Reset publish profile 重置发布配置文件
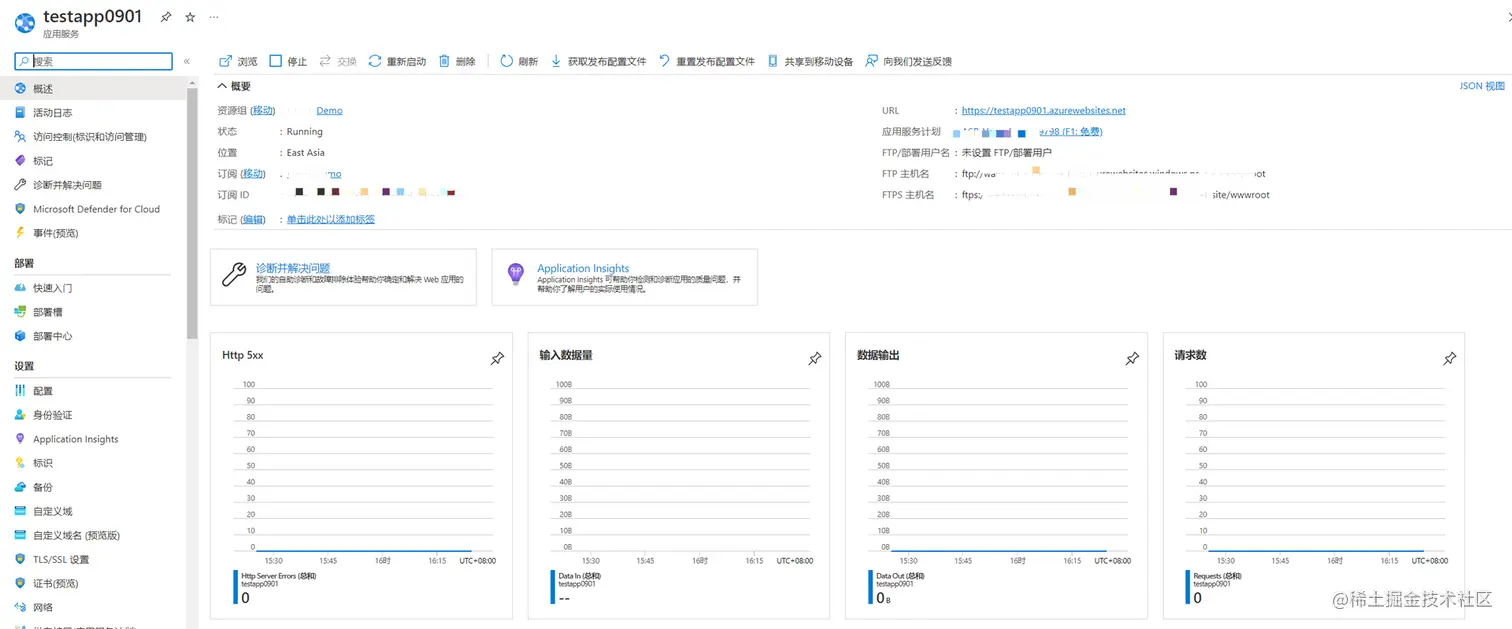The height and width of the screenshot is (629, 1512). click(707, 61)
